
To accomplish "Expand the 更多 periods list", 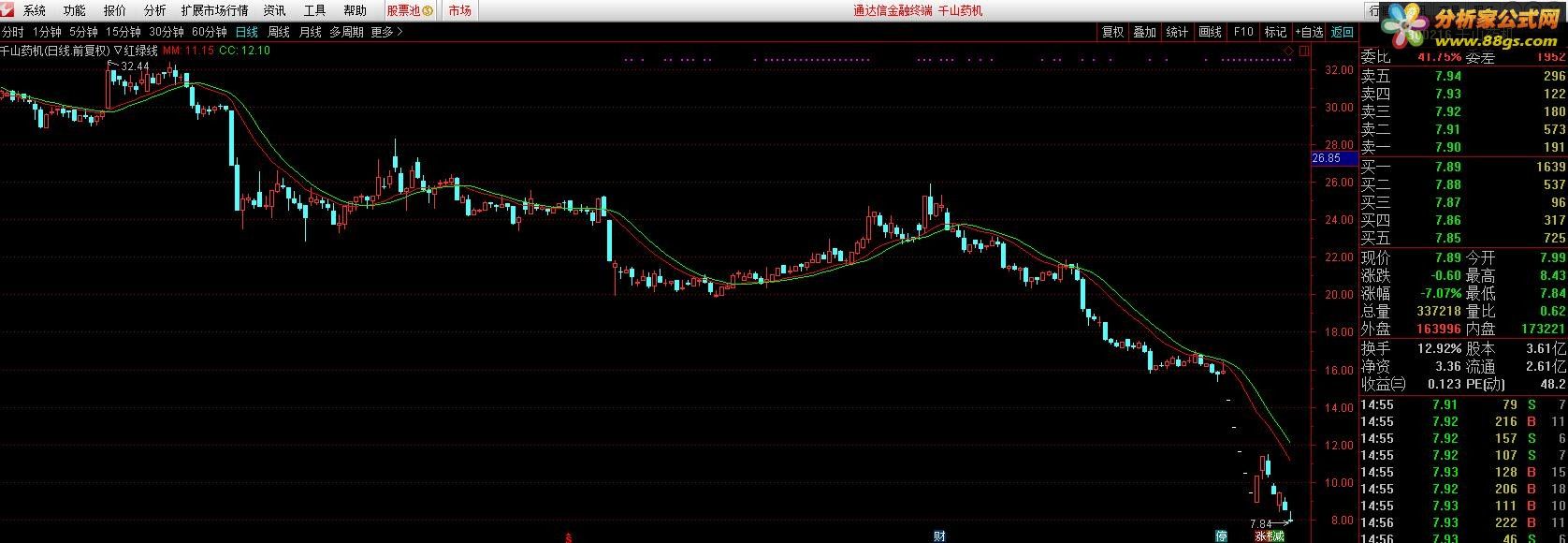I will point(387,32).
